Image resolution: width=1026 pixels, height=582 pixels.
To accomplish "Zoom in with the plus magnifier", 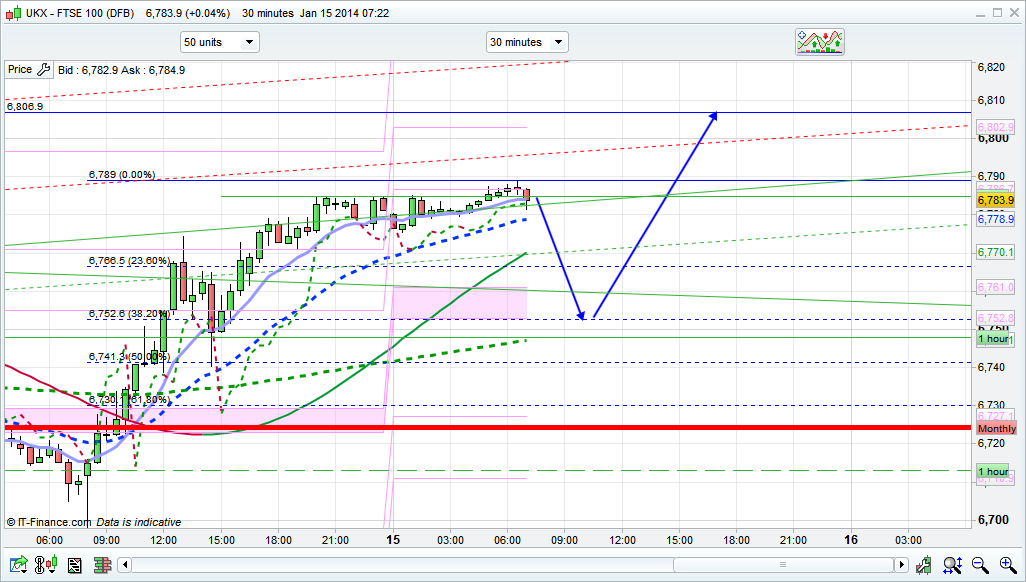I will [x=1006, y=566].
